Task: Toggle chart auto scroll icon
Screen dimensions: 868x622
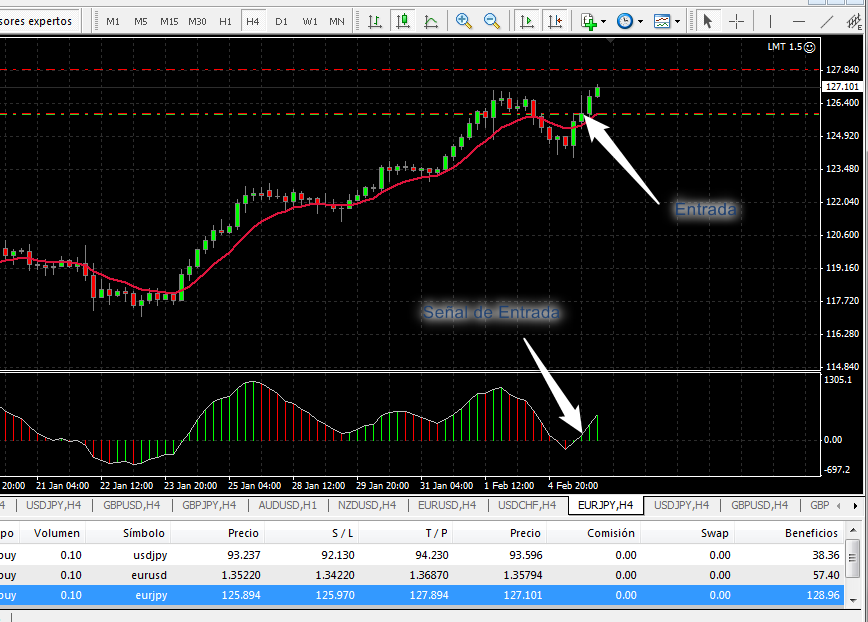Action: pos(526,22)
